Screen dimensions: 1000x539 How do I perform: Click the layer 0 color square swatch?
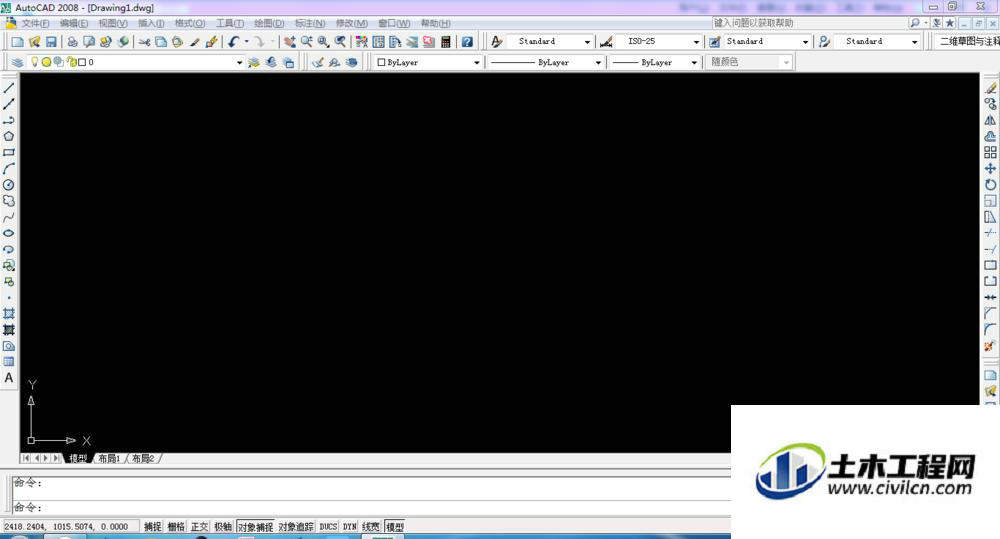(x=82, y=63)
